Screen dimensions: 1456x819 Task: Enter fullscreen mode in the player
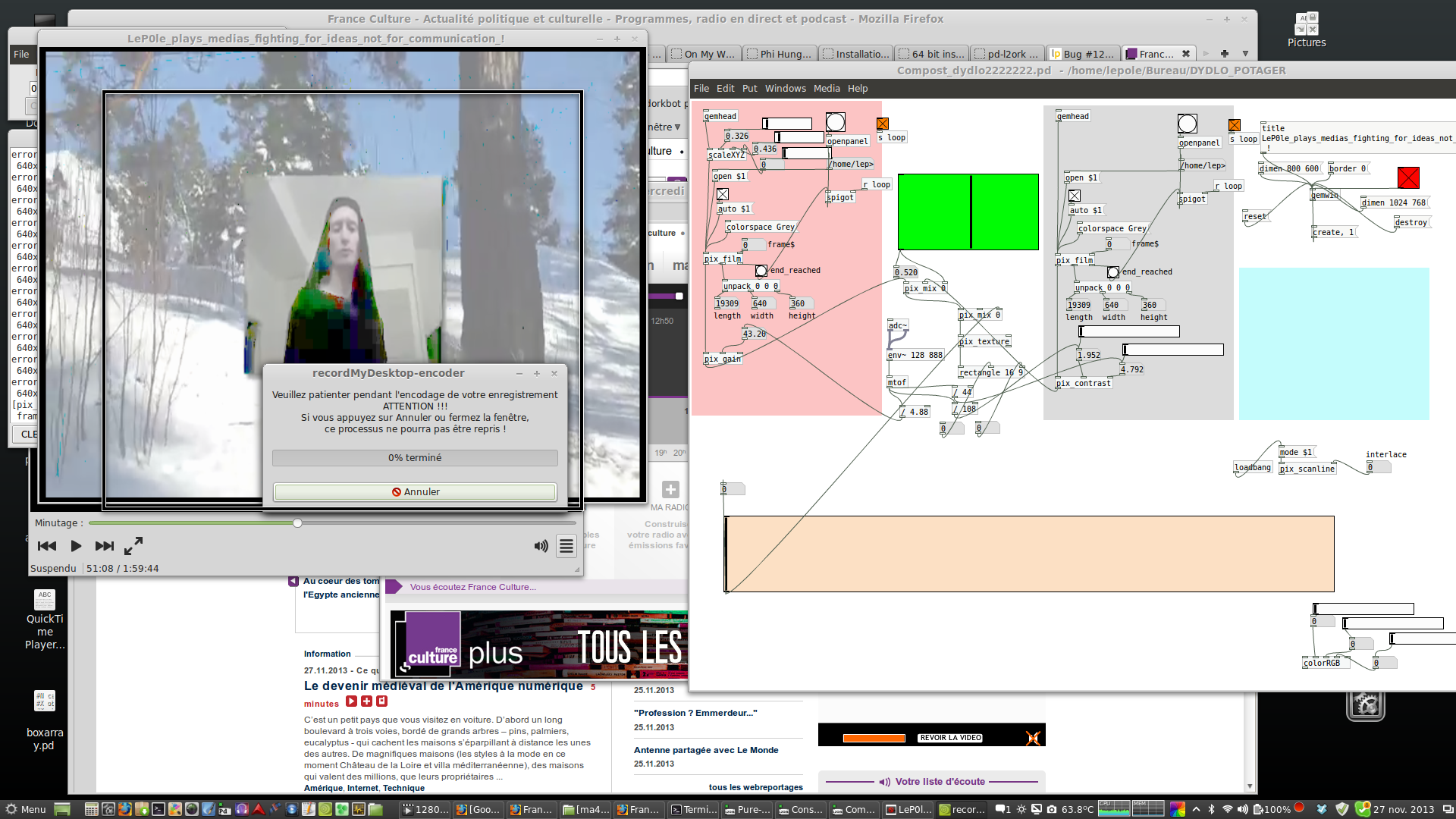pos(133,546)
